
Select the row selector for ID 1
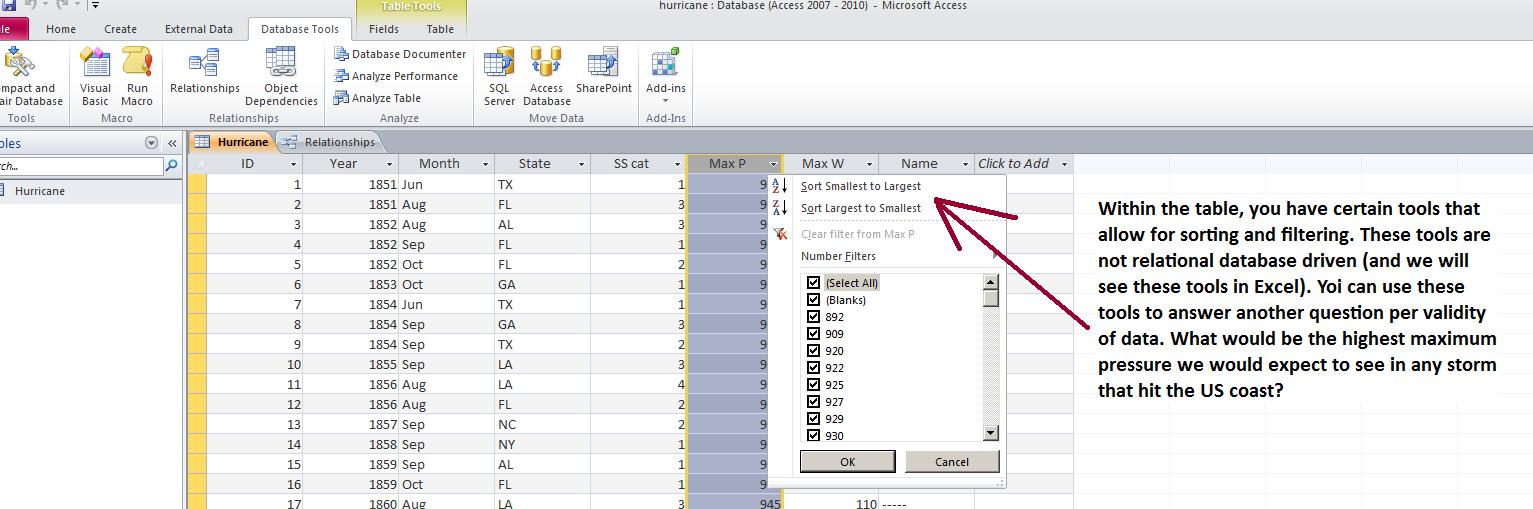tap(197, 184)
